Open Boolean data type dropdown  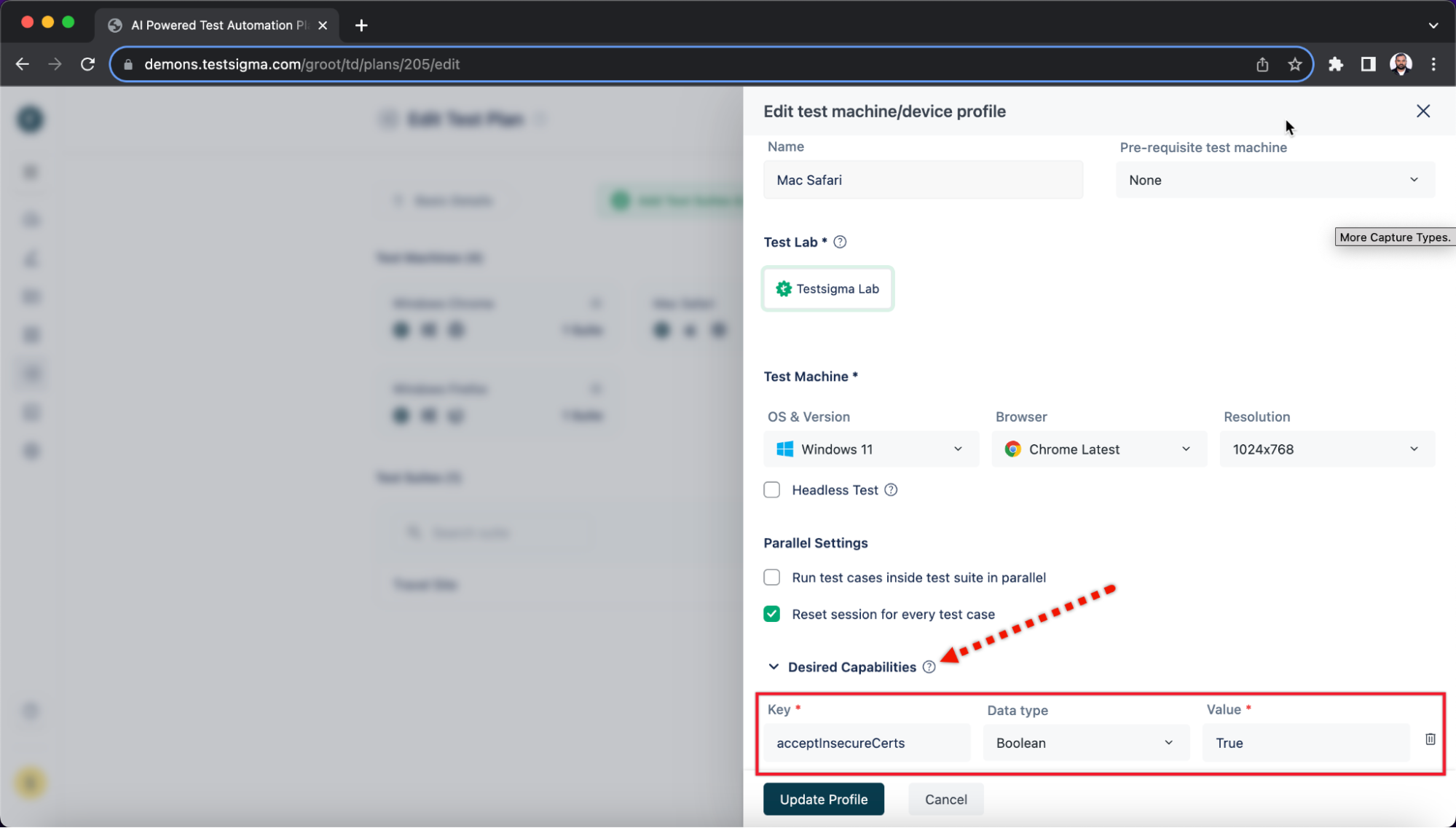(x=1085, y=743)
